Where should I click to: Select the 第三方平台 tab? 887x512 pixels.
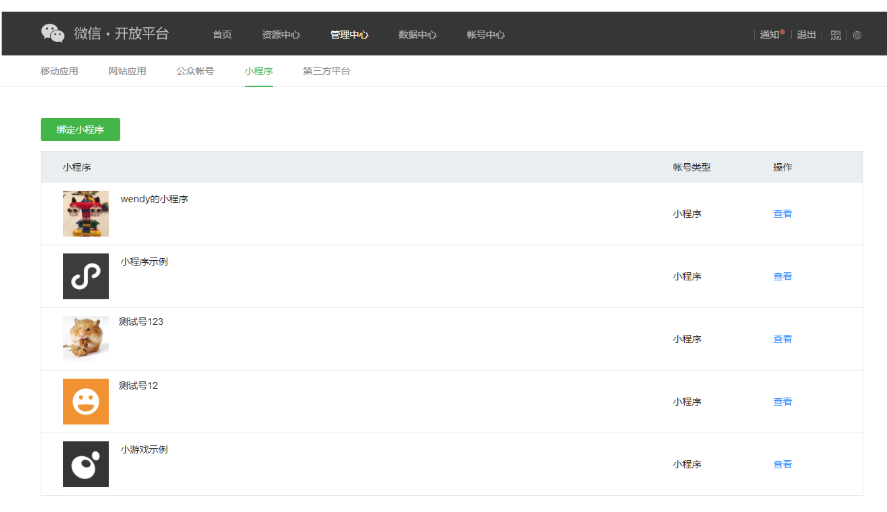pyautogui.click(x=326, y=71)
